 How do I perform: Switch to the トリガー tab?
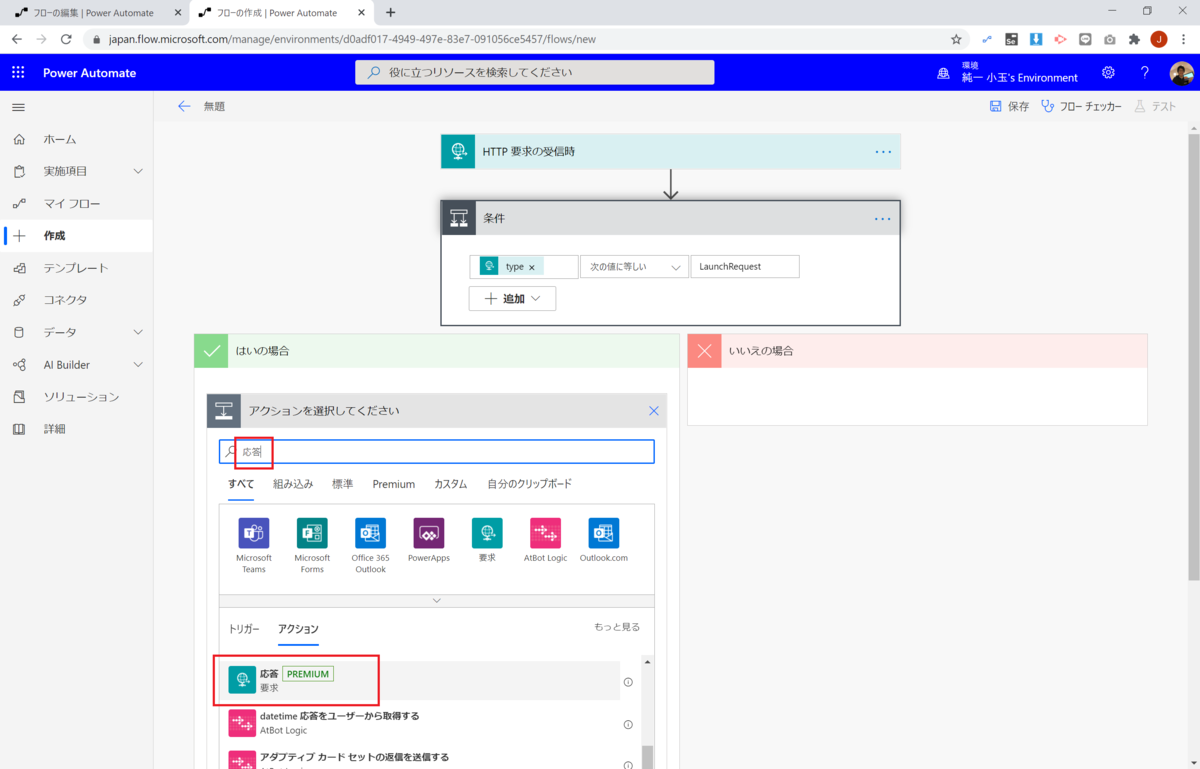[x=244, y=629]
